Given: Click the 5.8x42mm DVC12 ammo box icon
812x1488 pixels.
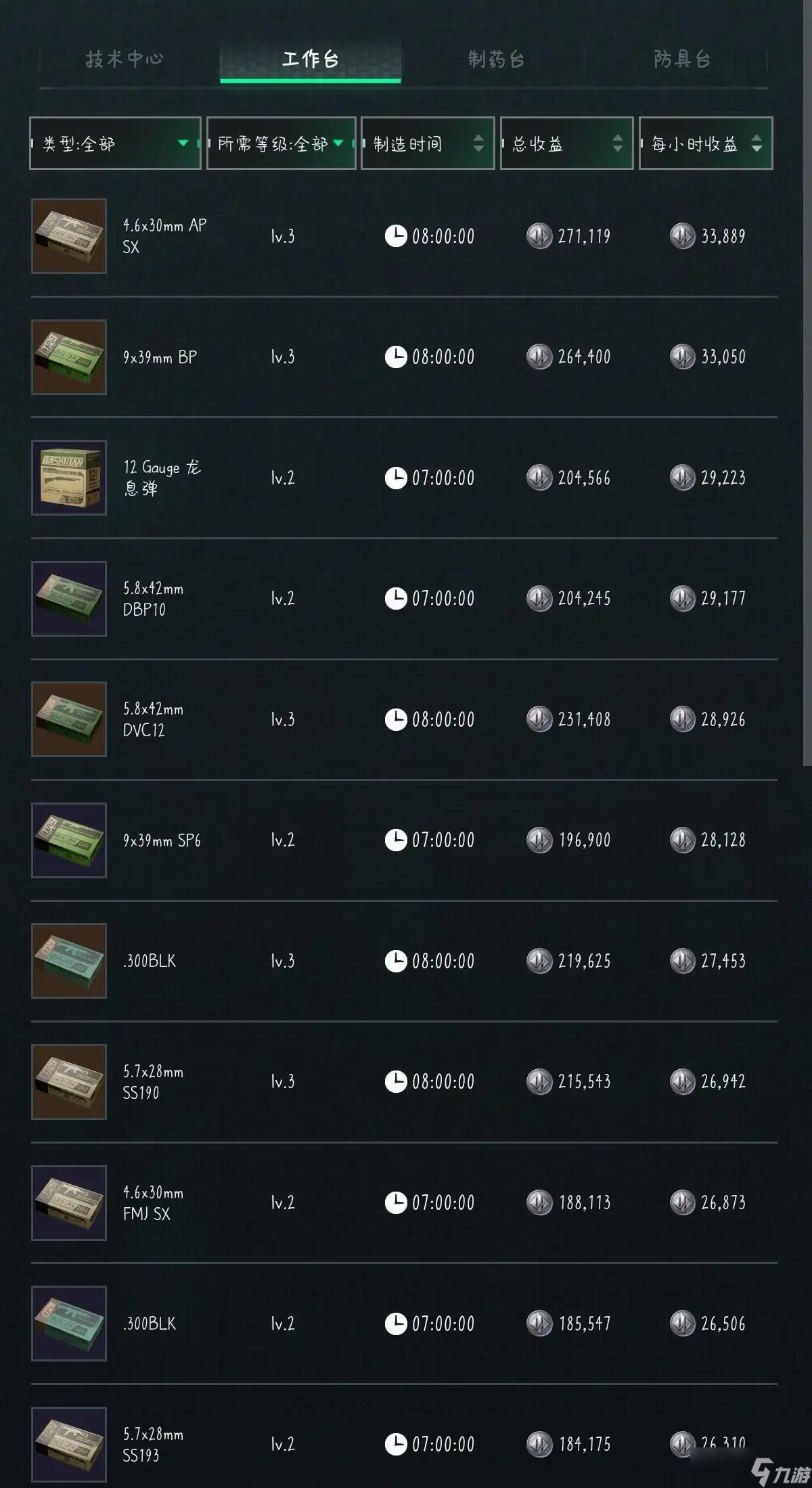Looking at the screenshot, I should click(69, 719).
